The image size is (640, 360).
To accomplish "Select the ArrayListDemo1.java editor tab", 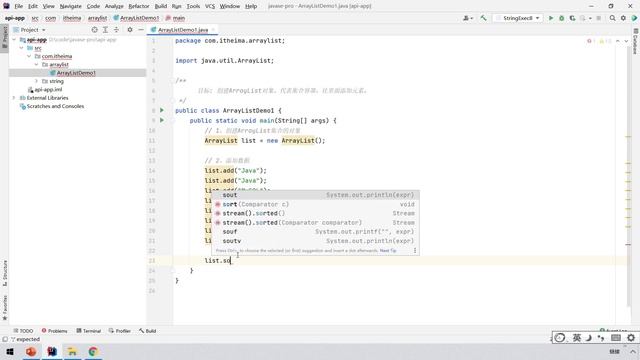I will point(182,30).
